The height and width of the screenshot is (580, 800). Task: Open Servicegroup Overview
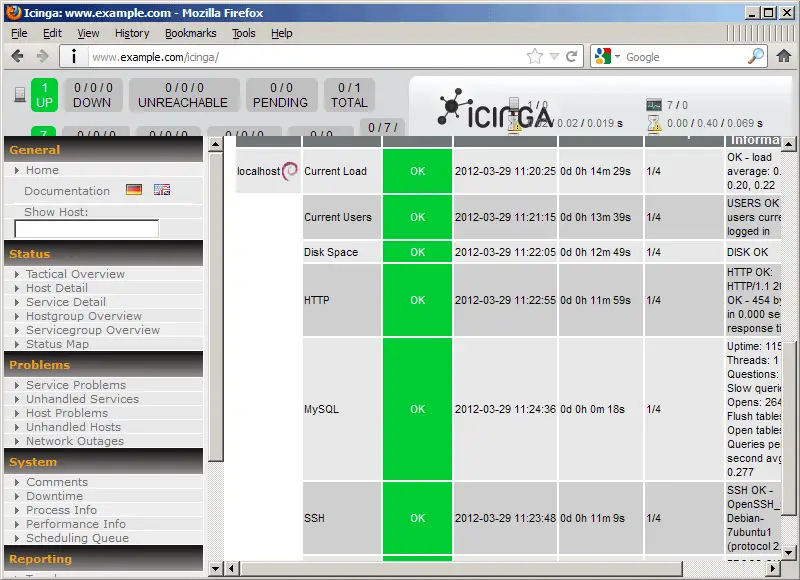pyautogui.click(x=93, y=330)
